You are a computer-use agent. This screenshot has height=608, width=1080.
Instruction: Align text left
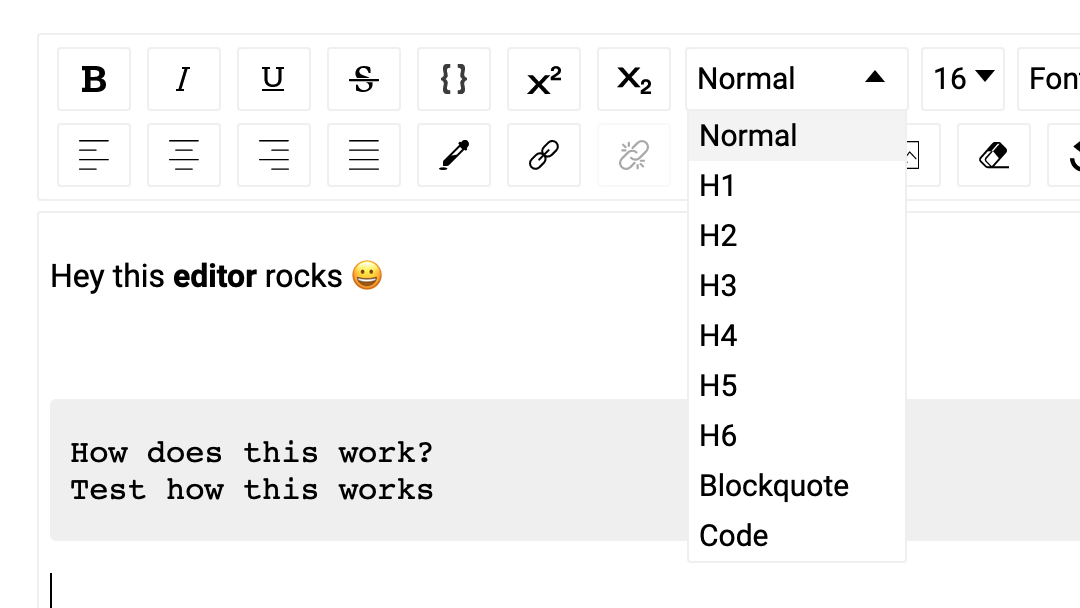click(x=94, y=155)
